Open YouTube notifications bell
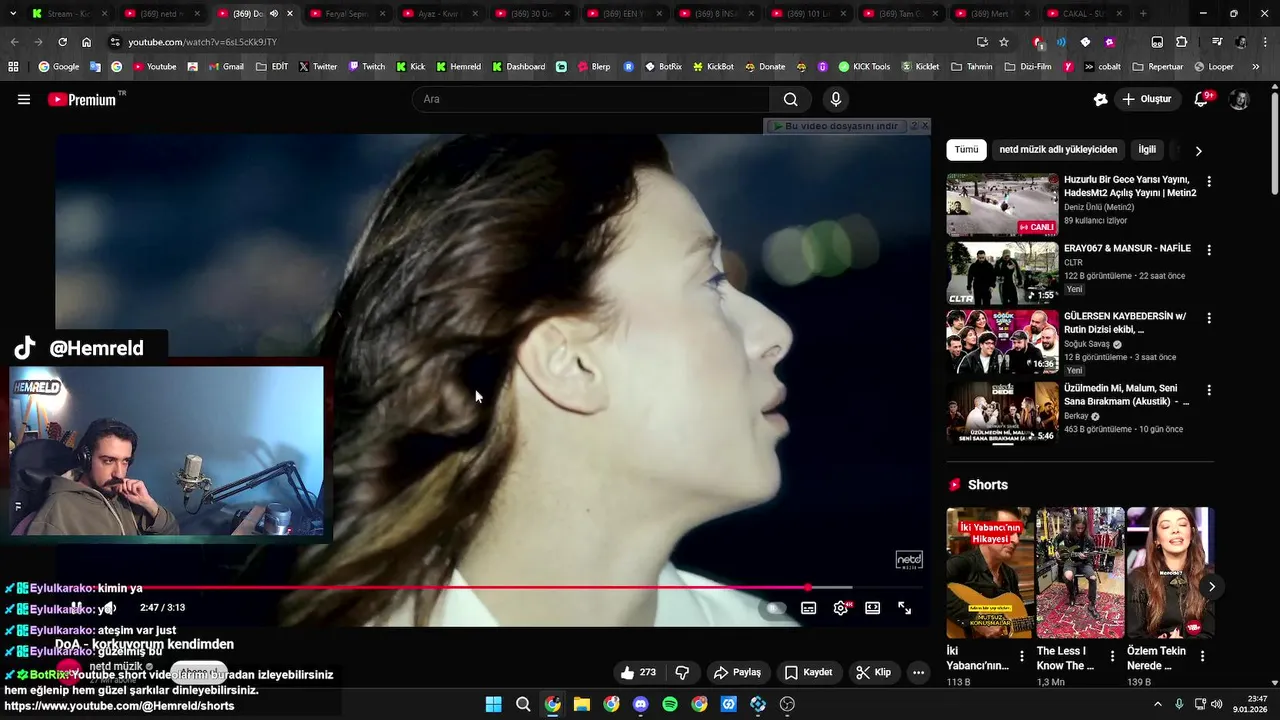Viewport: 1280px width, 720px height. pos(1202,99)
